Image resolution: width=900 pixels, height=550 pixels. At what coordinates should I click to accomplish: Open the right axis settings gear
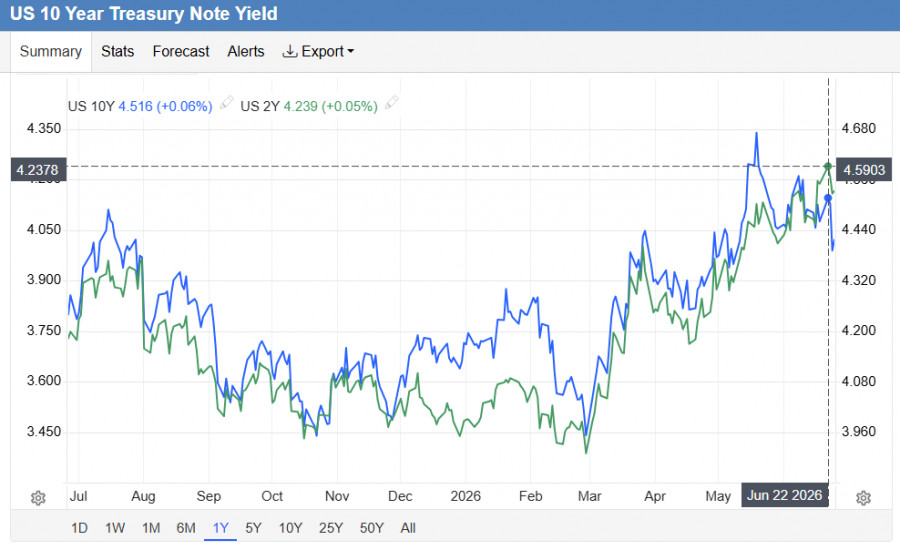863,497
